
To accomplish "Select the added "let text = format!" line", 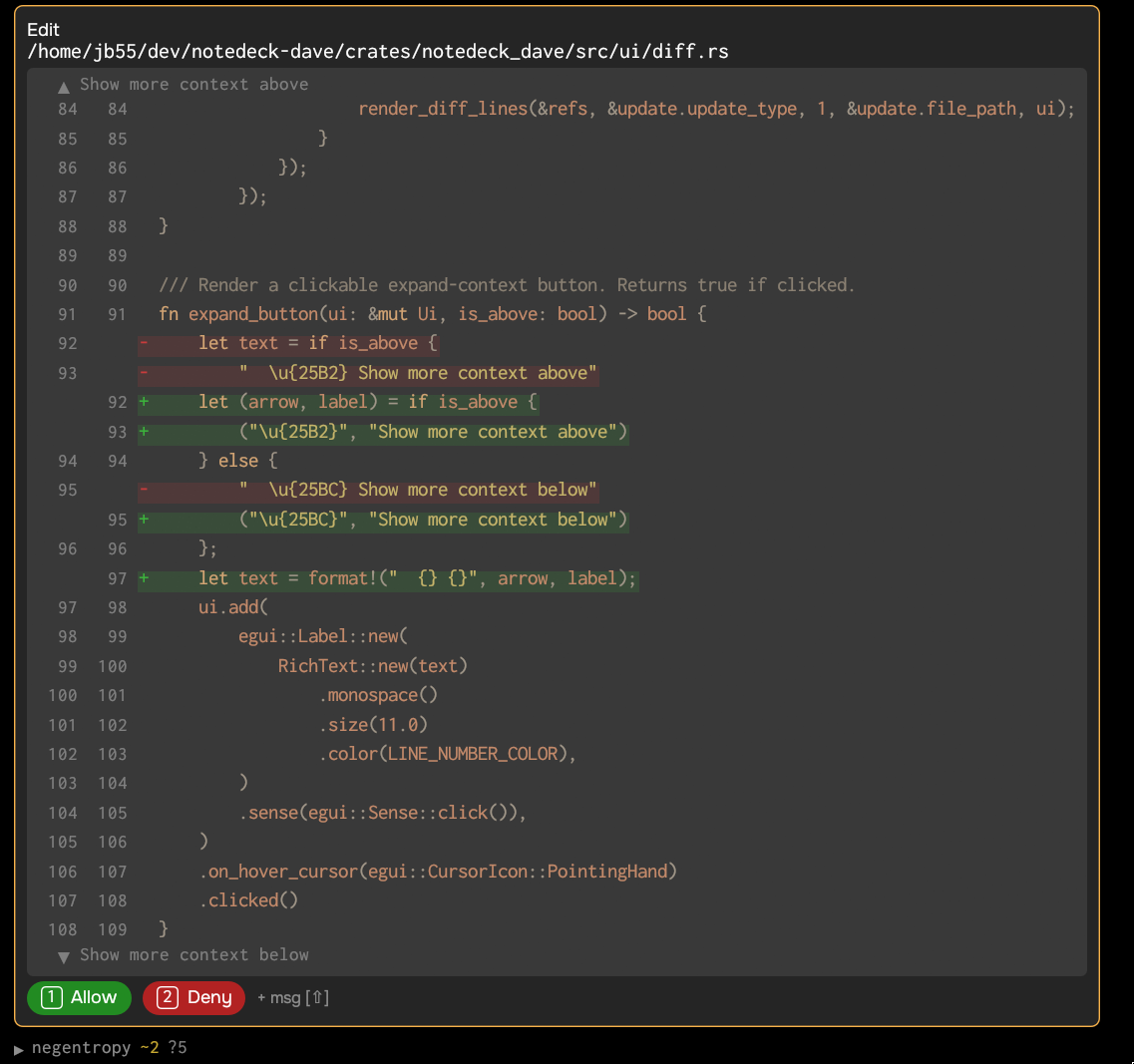I will point(416,578).
